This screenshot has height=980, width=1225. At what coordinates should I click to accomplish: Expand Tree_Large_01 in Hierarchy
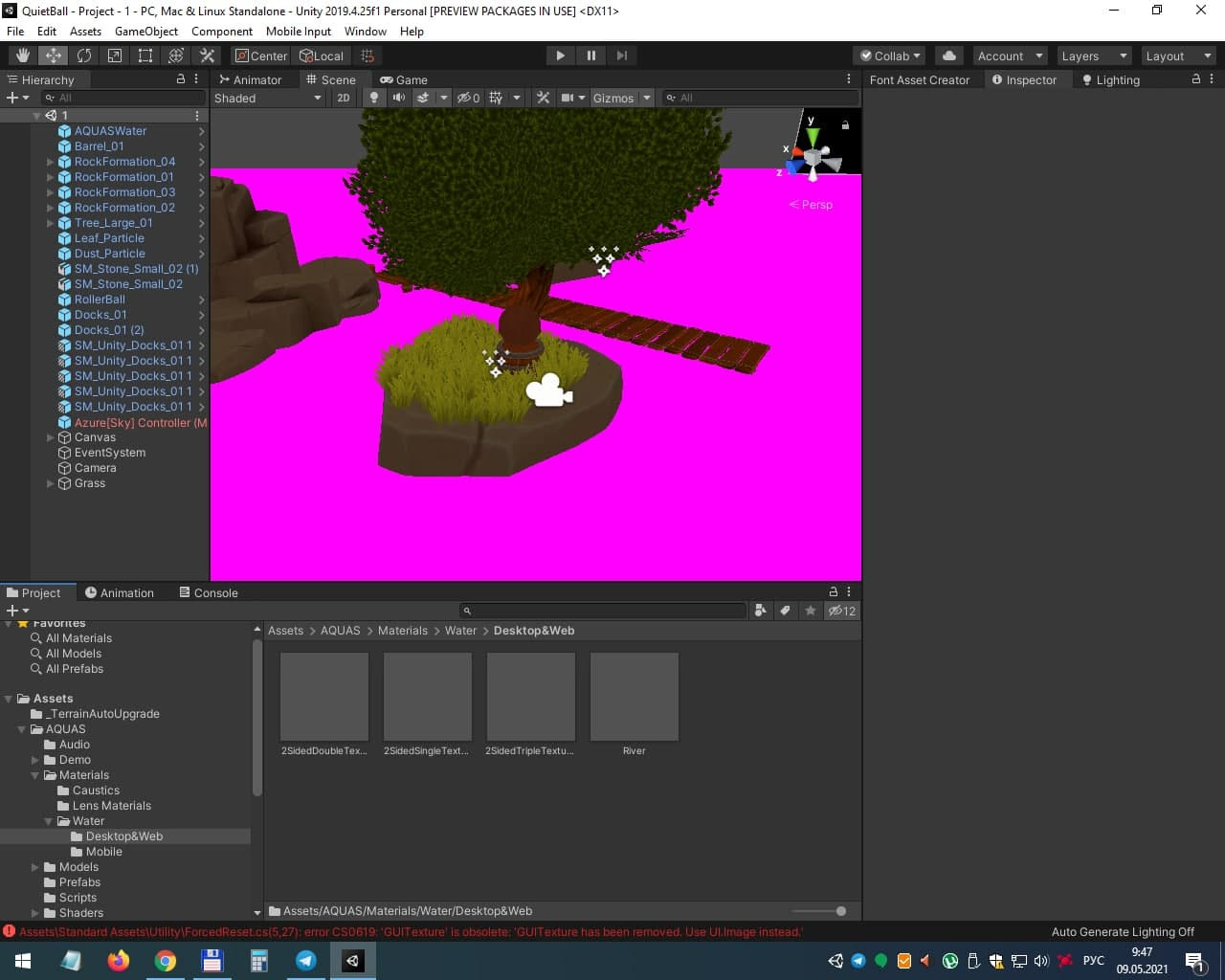pyautogui.click(x=51, y=223)
